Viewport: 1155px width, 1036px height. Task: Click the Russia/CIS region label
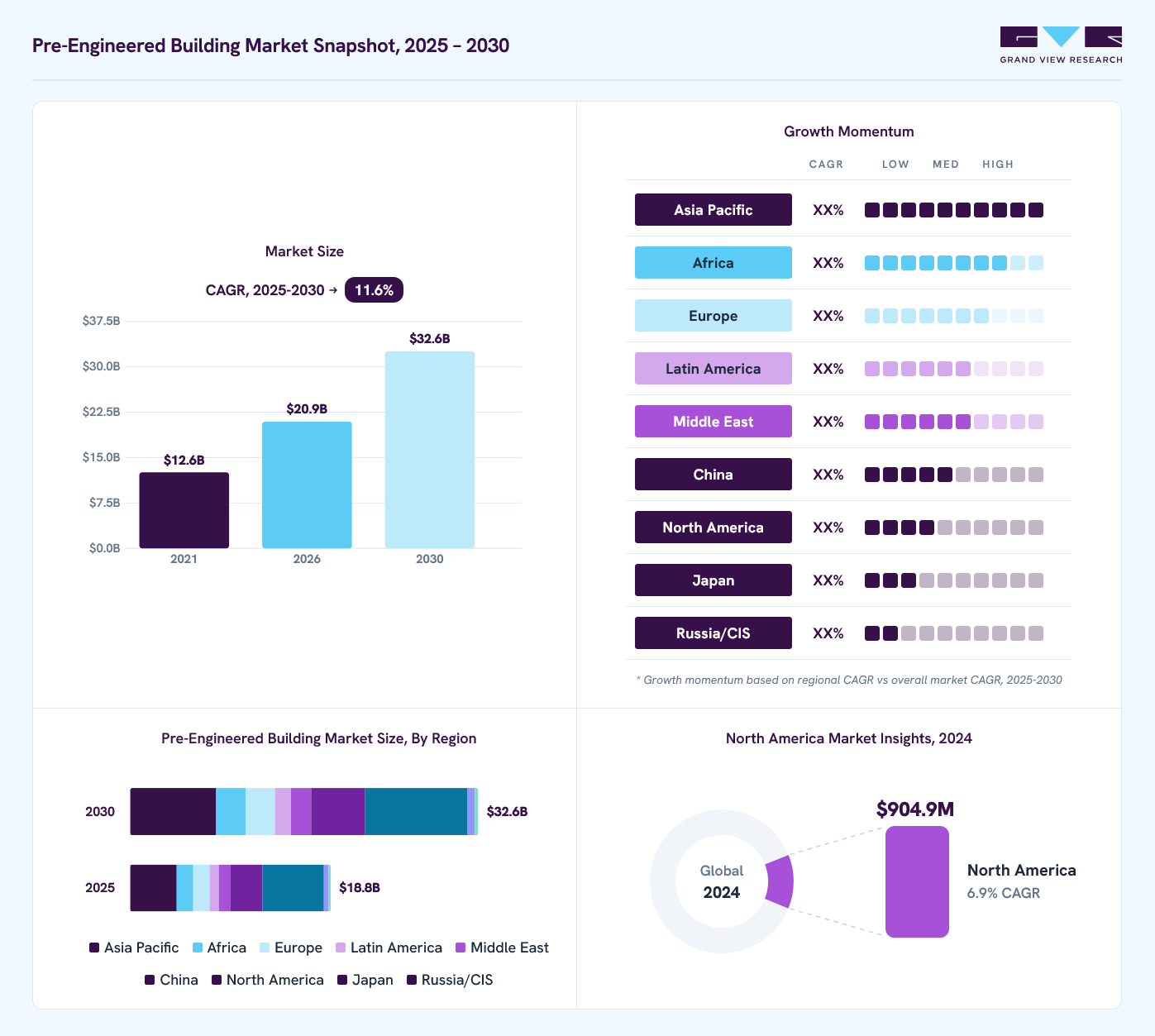click(713, 633)
